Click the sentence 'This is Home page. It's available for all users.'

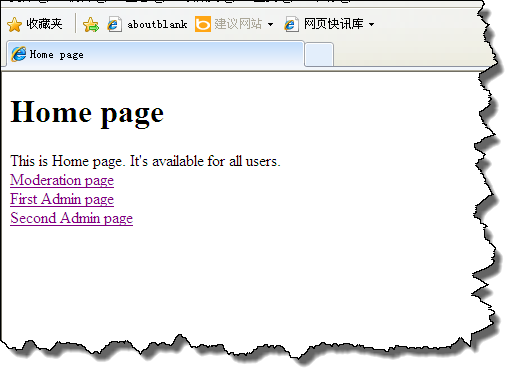(x=145, y=161)
